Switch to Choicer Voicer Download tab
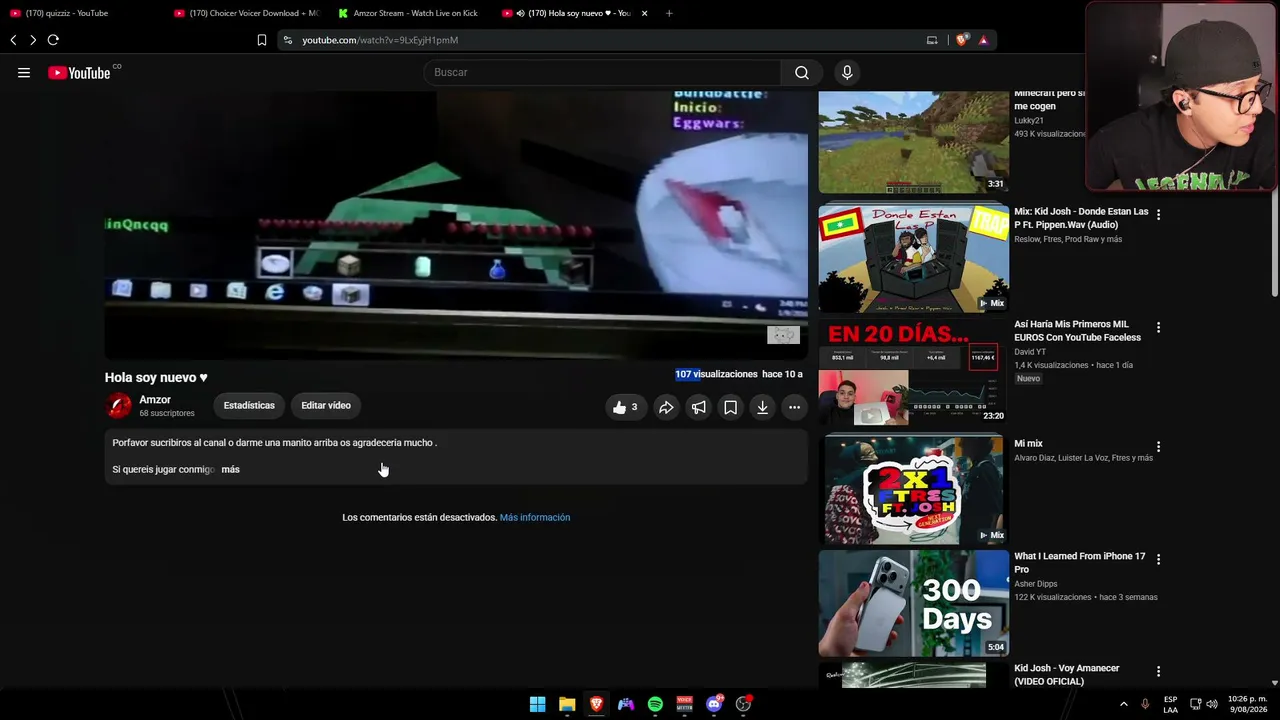Image resolution: width=1280 pixels, height=720 pixels. (246, 13)
